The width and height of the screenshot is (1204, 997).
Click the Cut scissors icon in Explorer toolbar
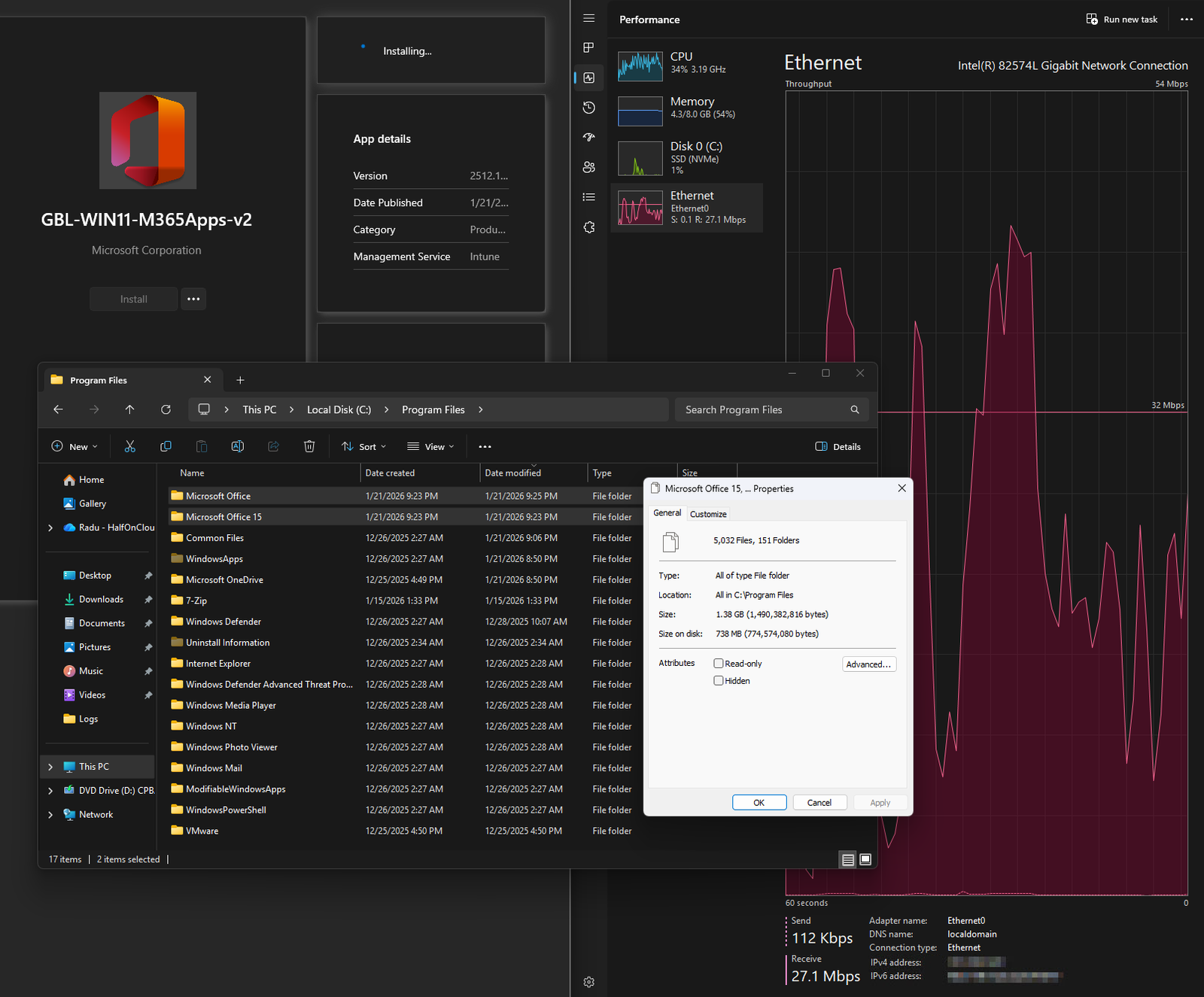point(130,446)
